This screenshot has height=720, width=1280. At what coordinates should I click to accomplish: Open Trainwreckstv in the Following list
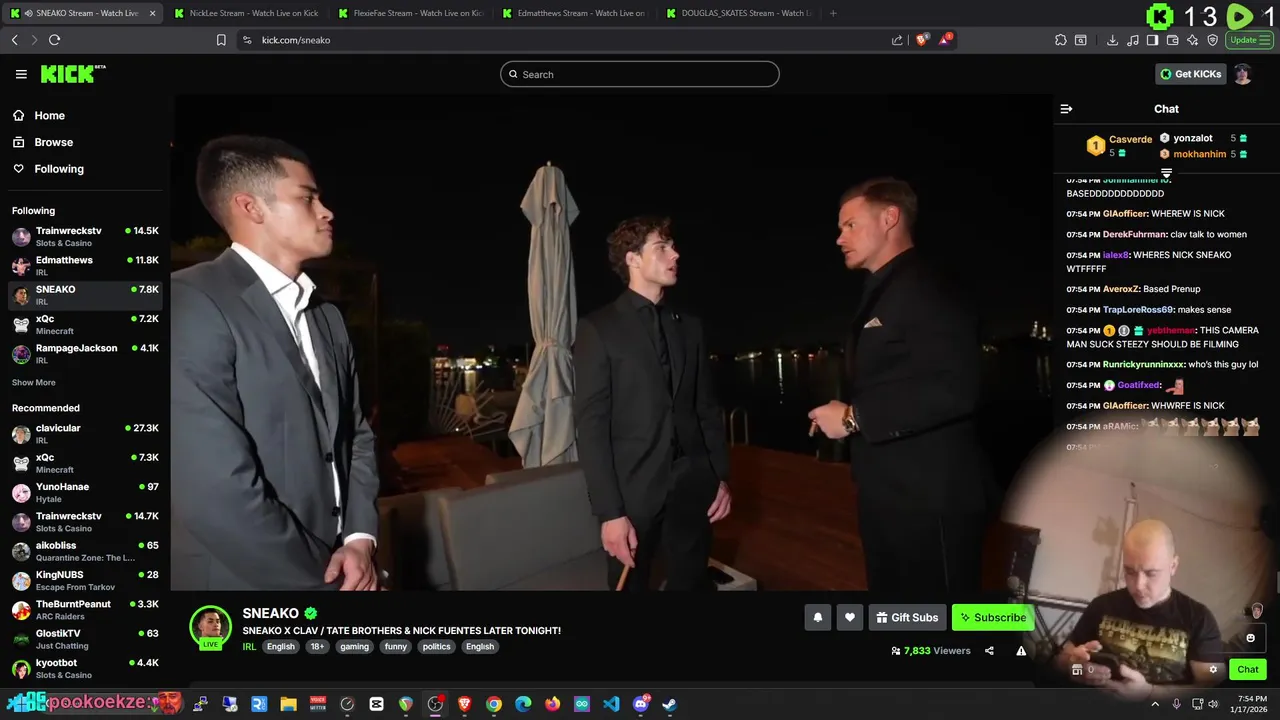(x=85, y=236)
